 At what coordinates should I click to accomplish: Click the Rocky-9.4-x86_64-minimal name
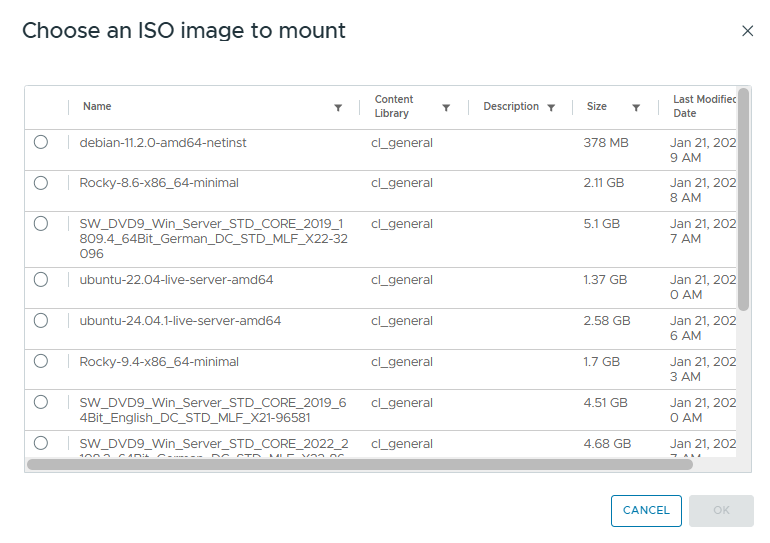pos(159,362)
